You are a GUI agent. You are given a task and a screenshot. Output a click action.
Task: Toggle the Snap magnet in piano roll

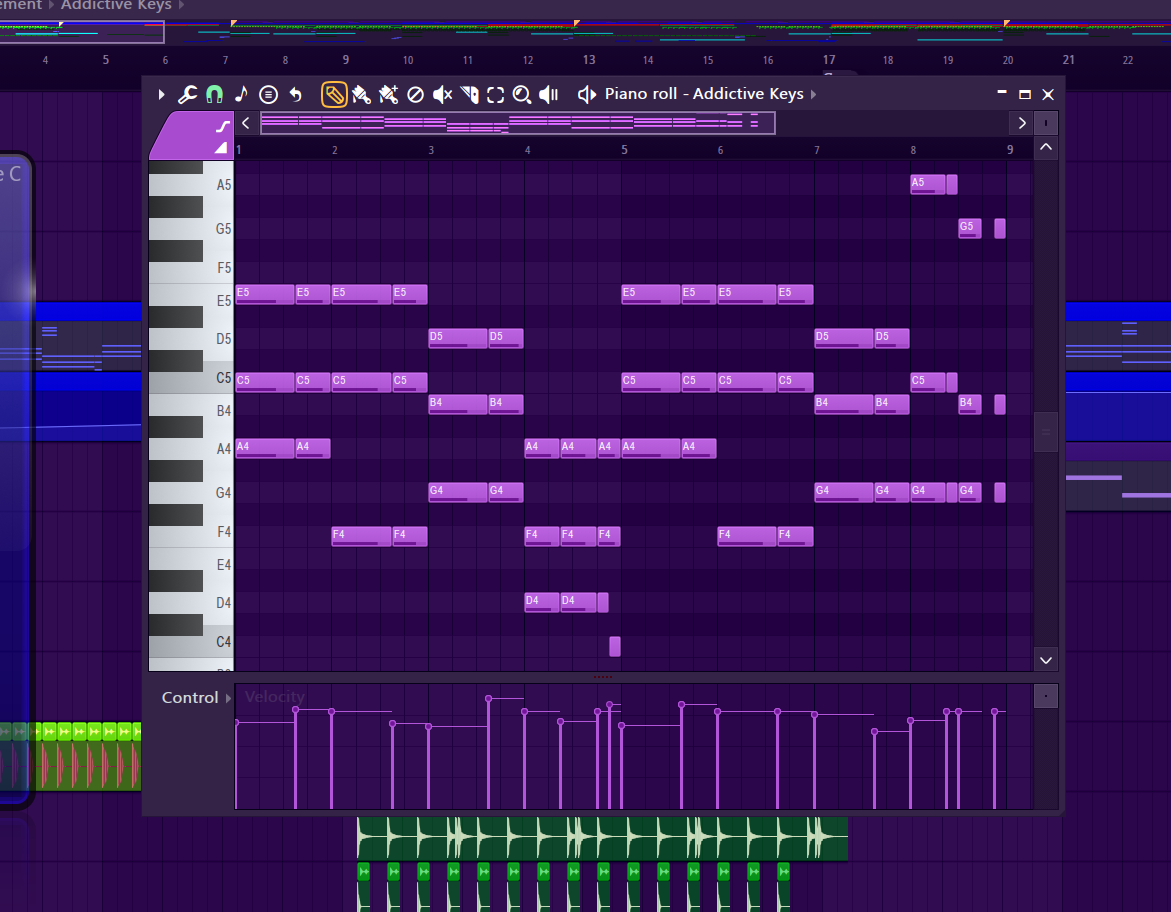pos(214,95)
